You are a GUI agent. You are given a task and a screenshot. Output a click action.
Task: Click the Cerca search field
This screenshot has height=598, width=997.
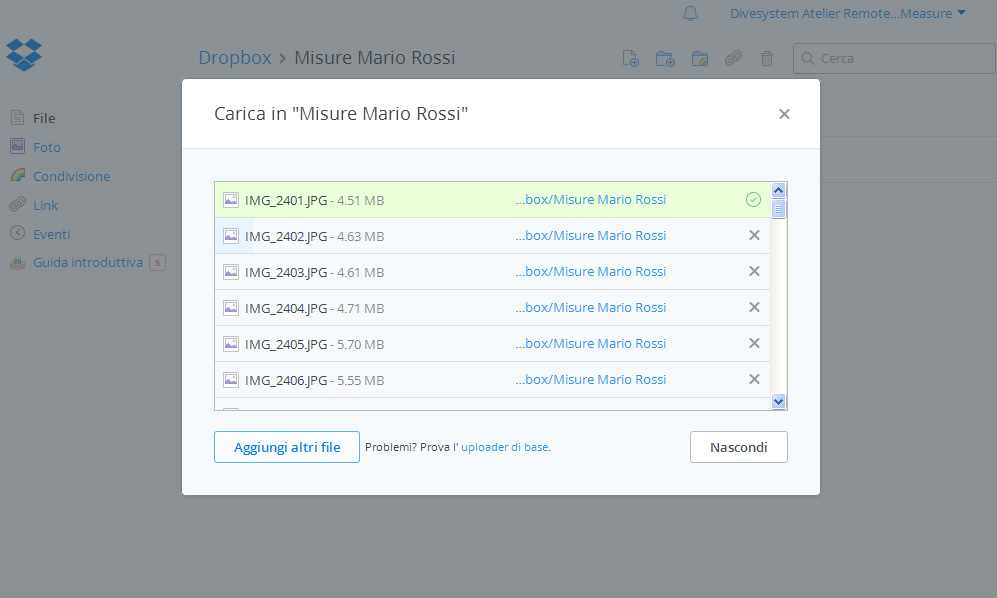click(900, 59)
